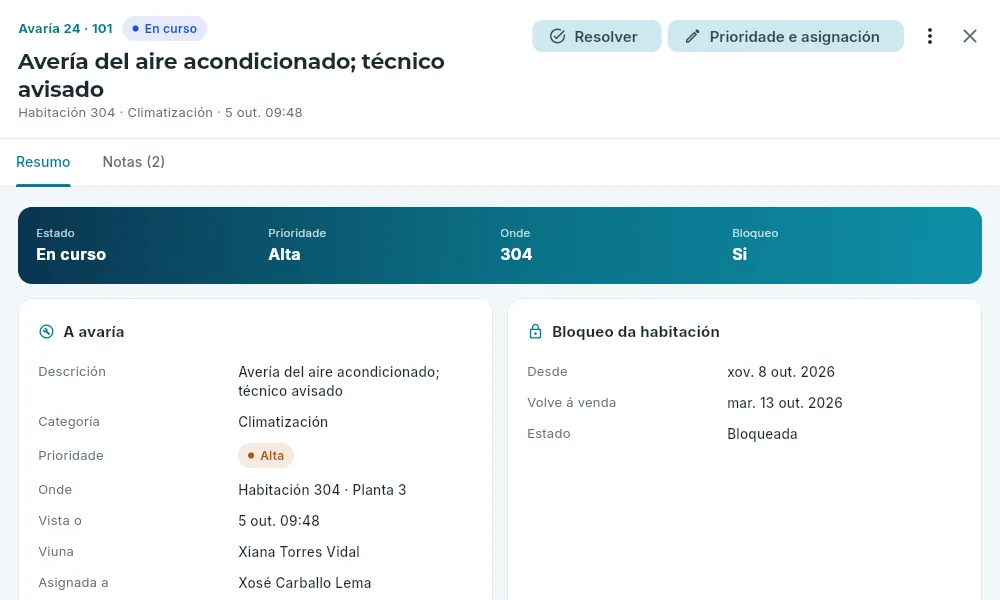The width and height of the screenshot is (1000, 600).
Task: Click the En curso status badge
Action: [165, 29]
